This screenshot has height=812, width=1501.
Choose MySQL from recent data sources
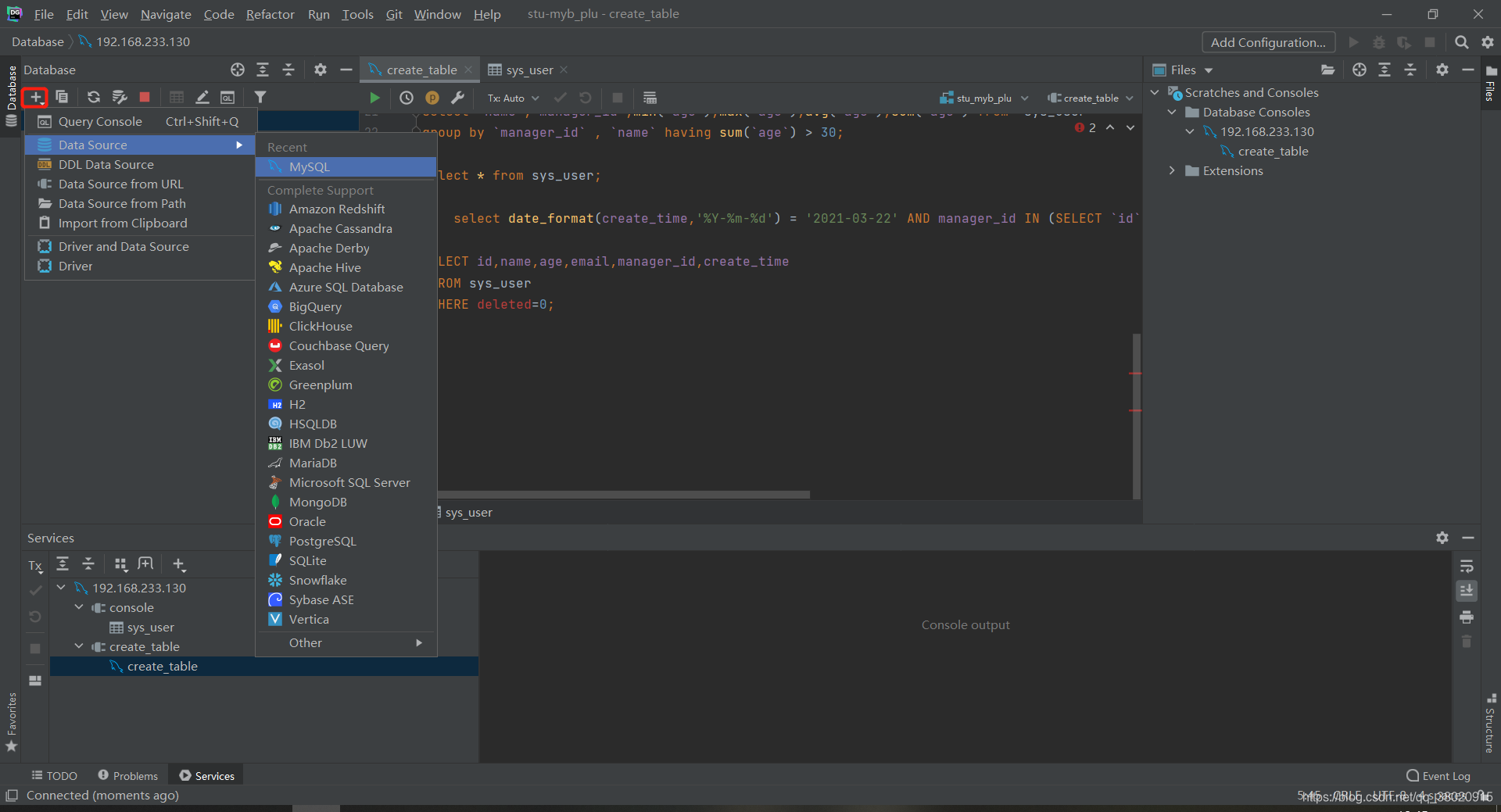pos(346,166)
